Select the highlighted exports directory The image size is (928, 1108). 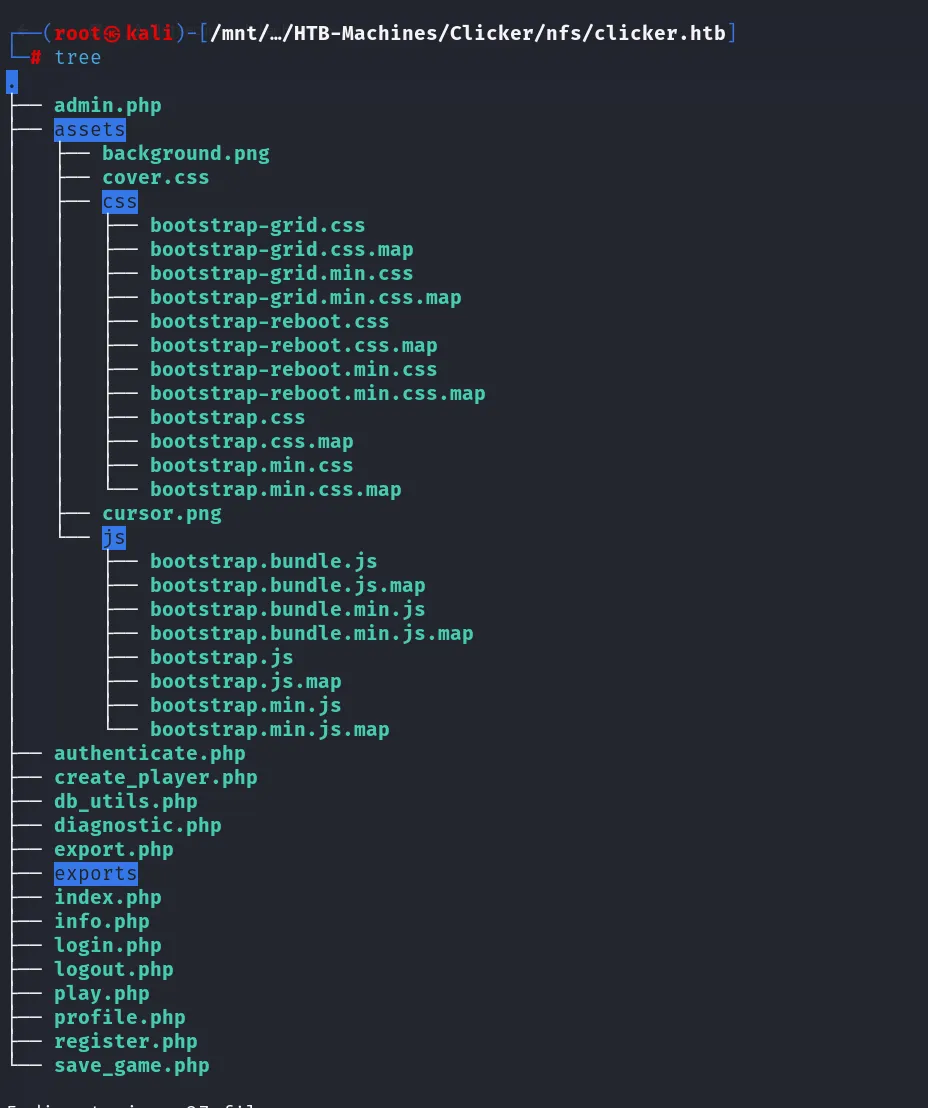[x=95, y=873]
